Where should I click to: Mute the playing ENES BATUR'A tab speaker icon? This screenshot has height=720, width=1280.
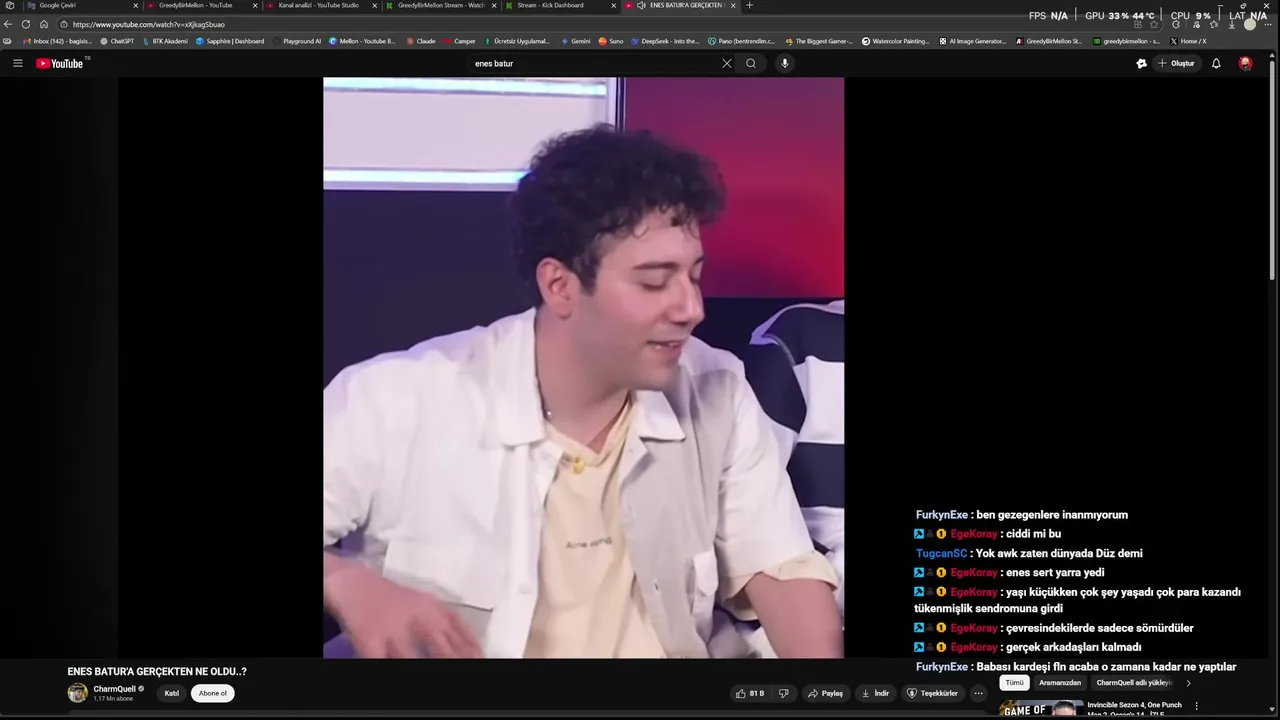tap(640, 5)
